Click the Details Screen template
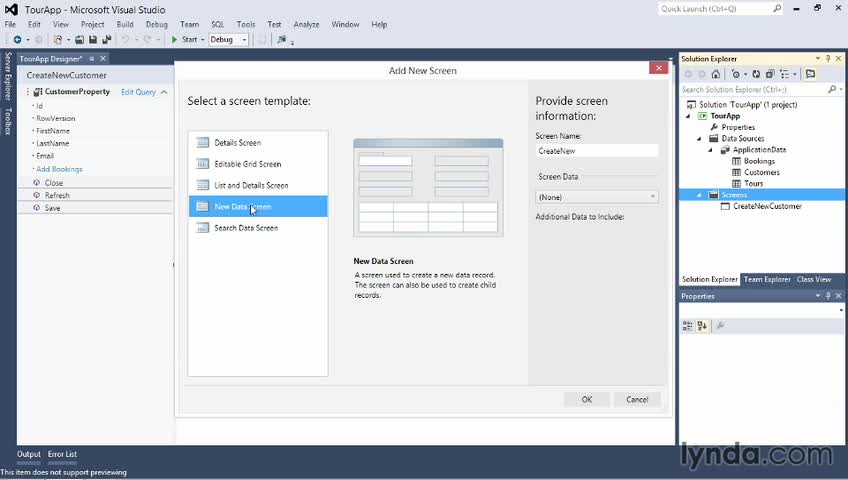Image resolution: width=848 pixels, height=480 pixels. click(258, 143)
